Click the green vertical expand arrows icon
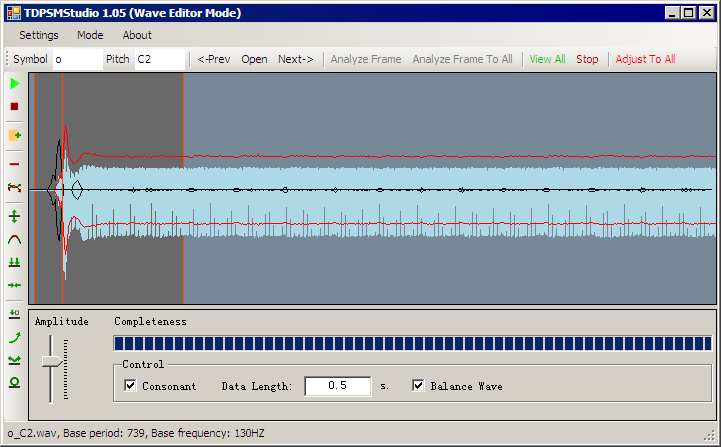 (15, 217)
